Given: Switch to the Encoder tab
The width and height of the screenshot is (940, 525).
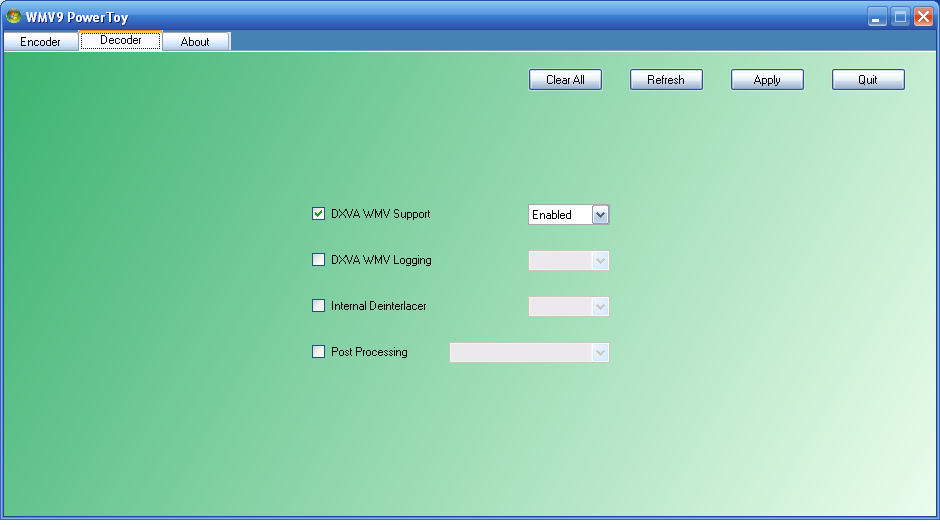Looking at the screenshot, I should click(41, 42).
